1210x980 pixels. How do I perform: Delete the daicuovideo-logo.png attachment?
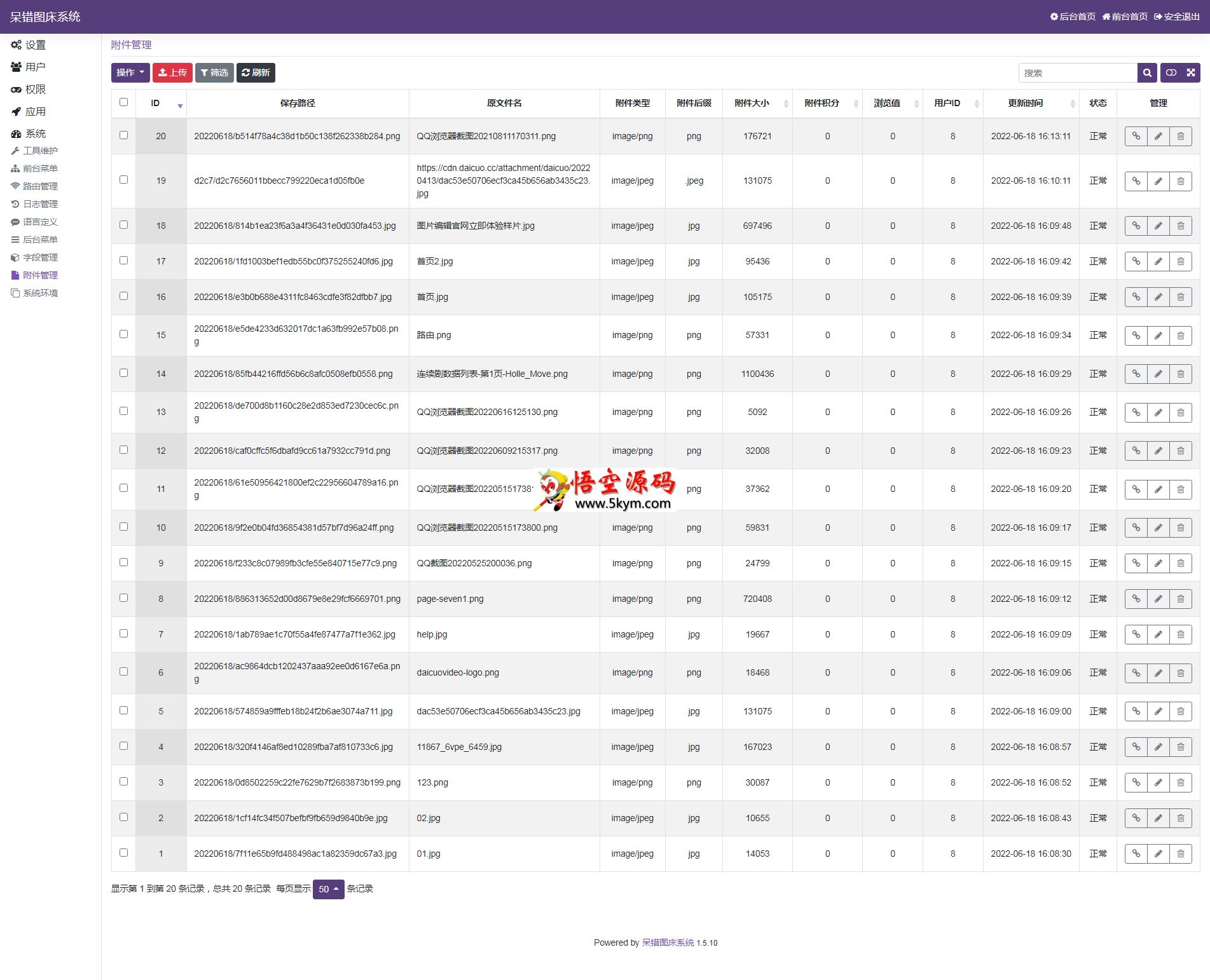coord(1181,673)
